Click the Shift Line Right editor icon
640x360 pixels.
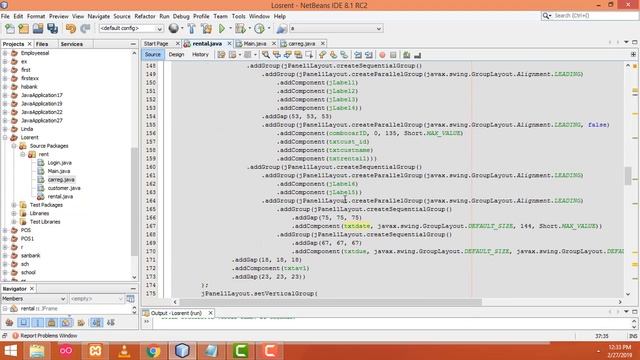point(369,55)
